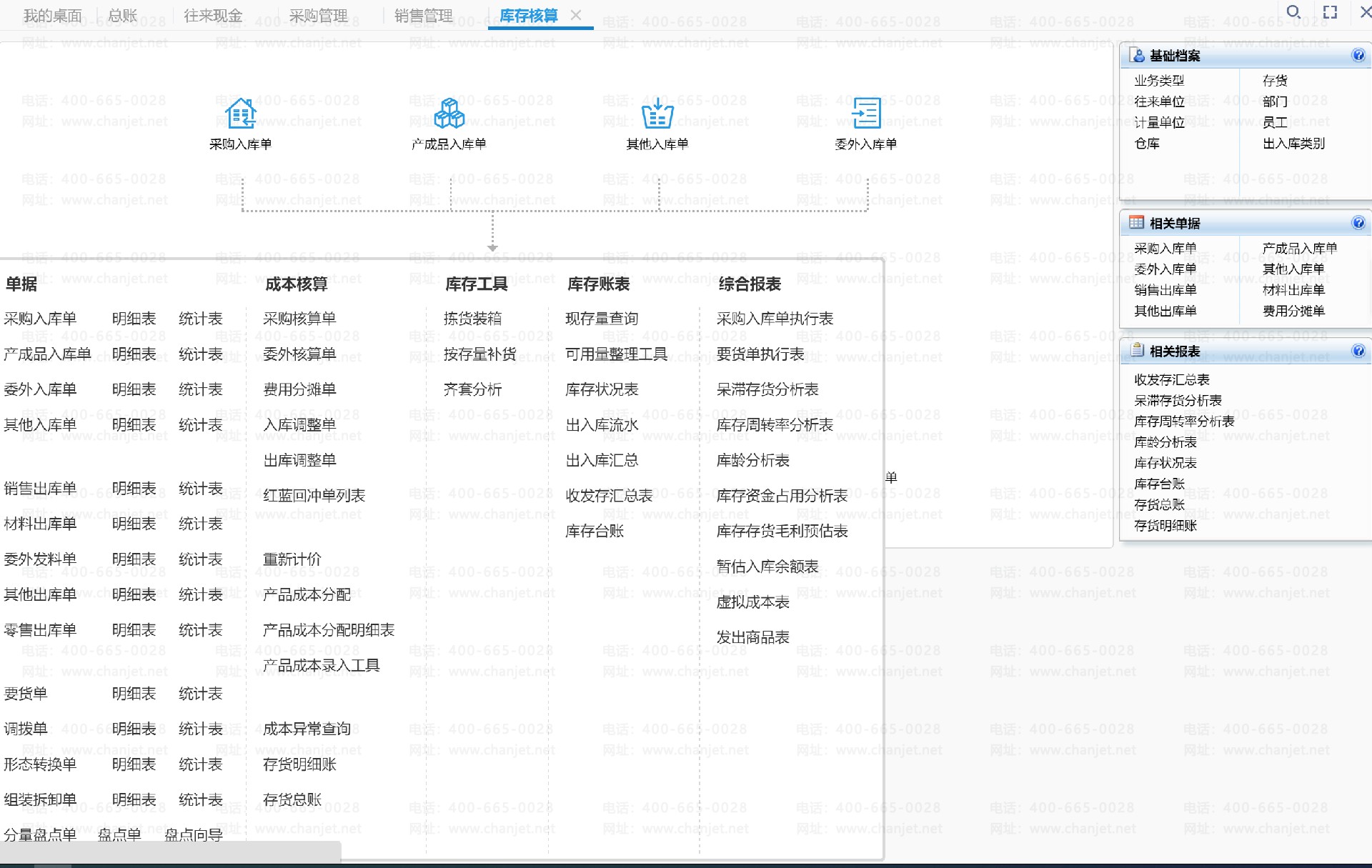Screen dimensions: 1372x868
Task: Open the 采购入库单 house icon
Action: click(x=241, y=113)
